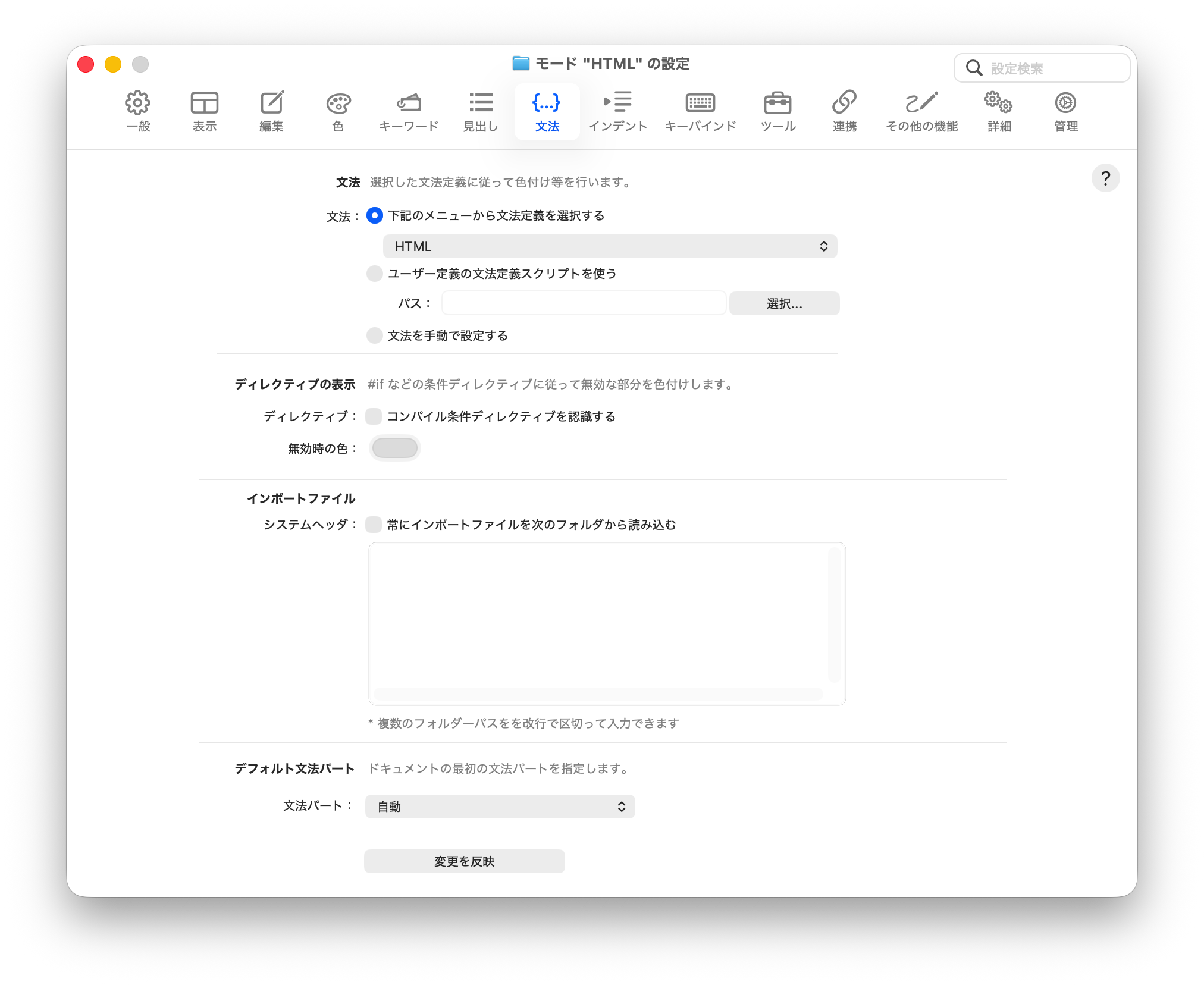1204x985 pixels.
Task: Click the help question mark button
Action: pyautogui.click(x=1105, y=178)
